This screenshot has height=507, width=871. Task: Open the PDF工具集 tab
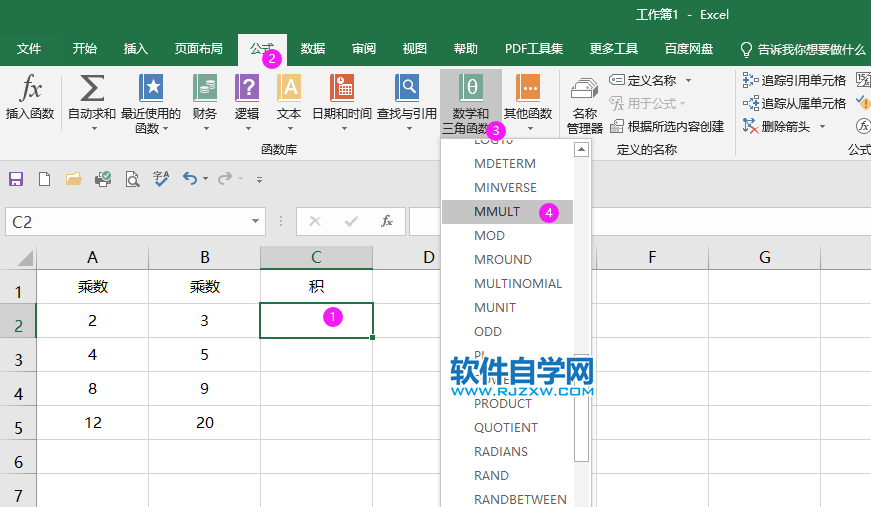pos(534,49)
